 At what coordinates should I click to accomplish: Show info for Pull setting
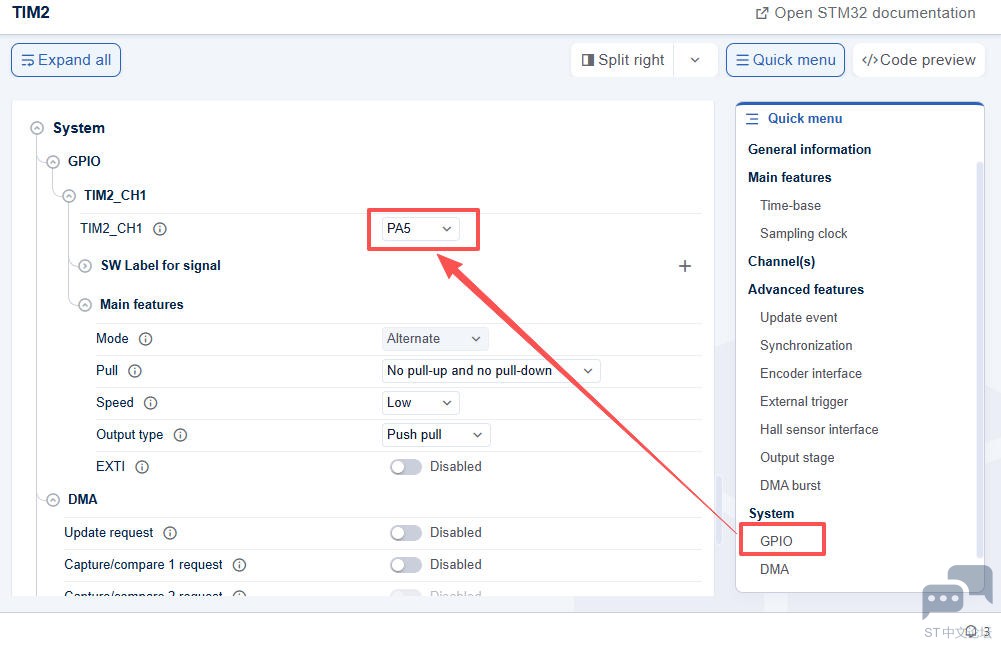tap(135, 370)
